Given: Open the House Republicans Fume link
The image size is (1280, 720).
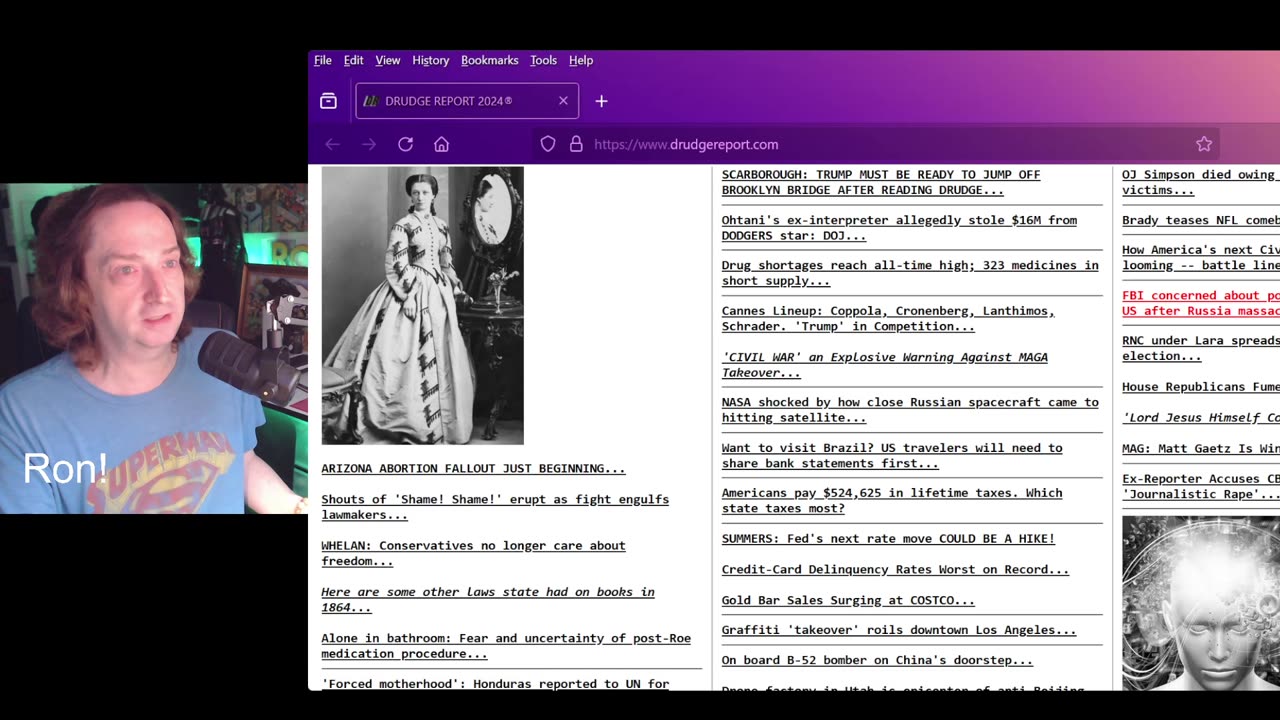Looking at the screenshot, I should point(1200,387).
